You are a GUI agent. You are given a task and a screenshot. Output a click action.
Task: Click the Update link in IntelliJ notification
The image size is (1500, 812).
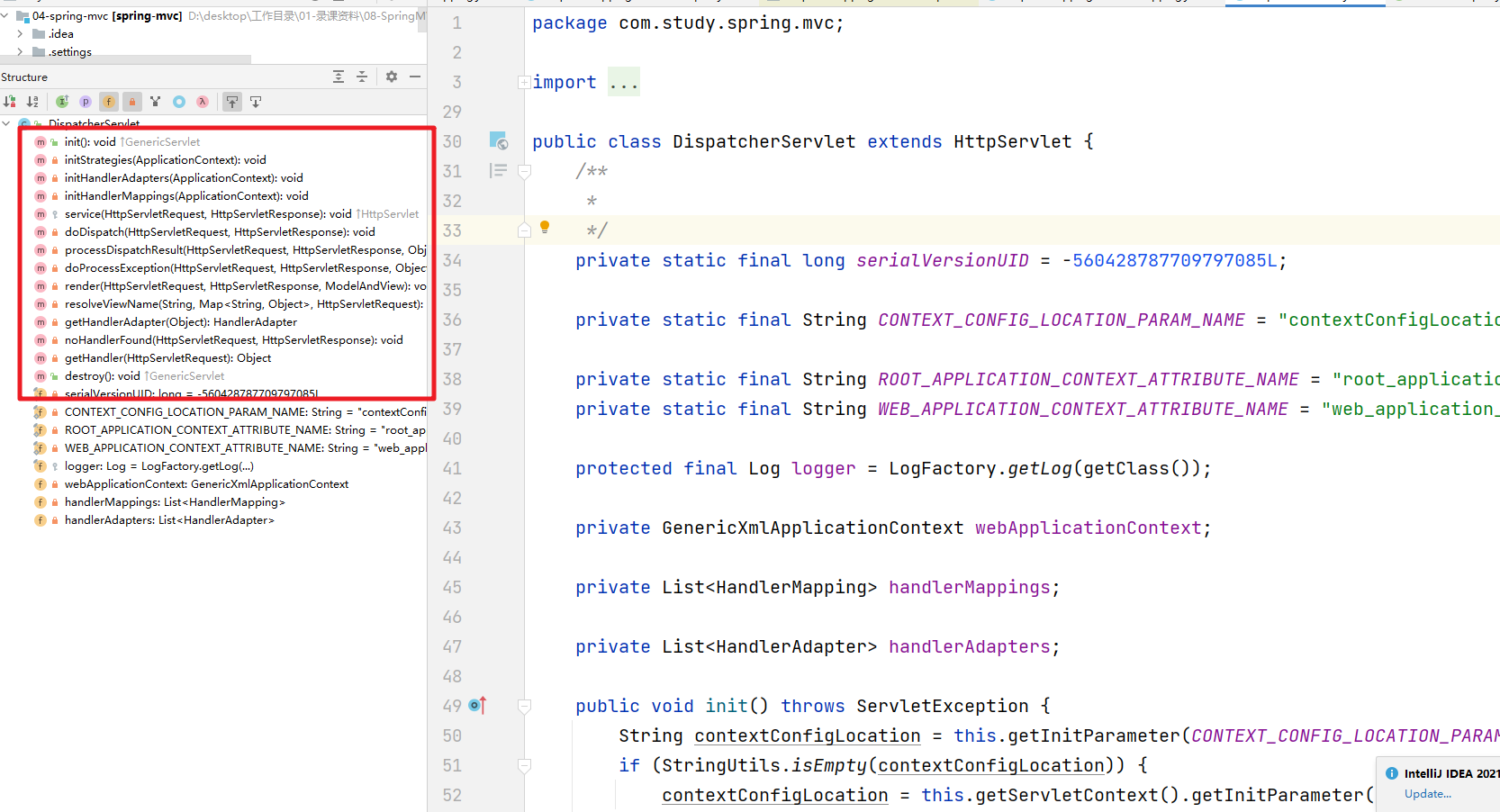point(1427,793)
